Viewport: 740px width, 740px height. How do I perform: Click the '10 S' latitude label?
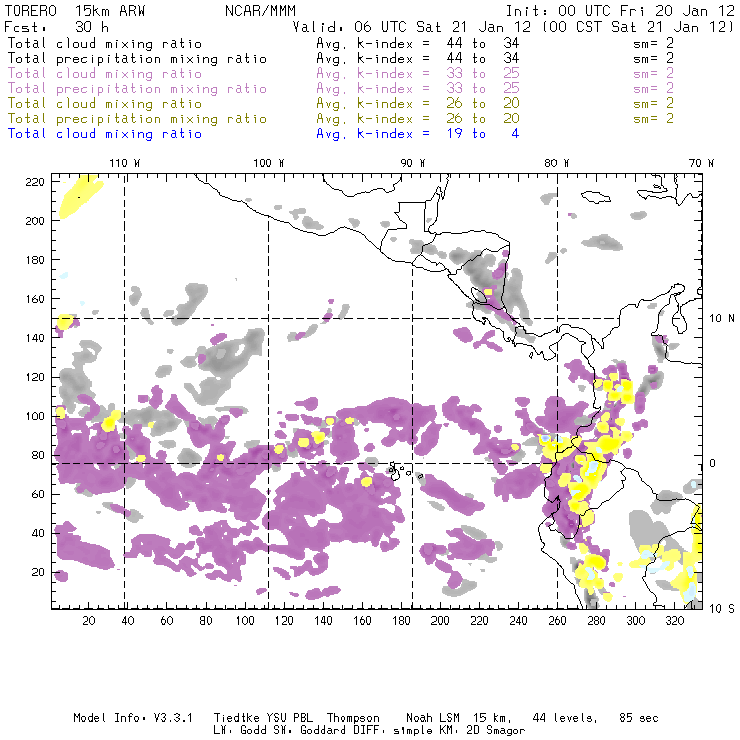pos(722,609)
